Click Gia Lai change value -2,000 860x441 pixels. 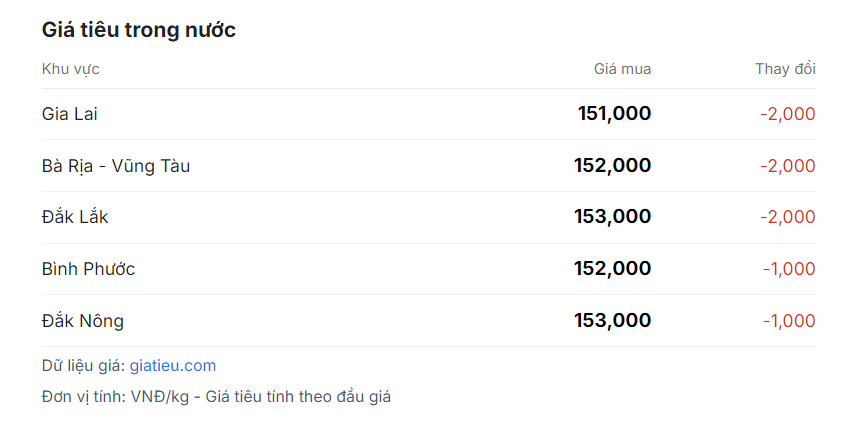(x=788, y=114)
